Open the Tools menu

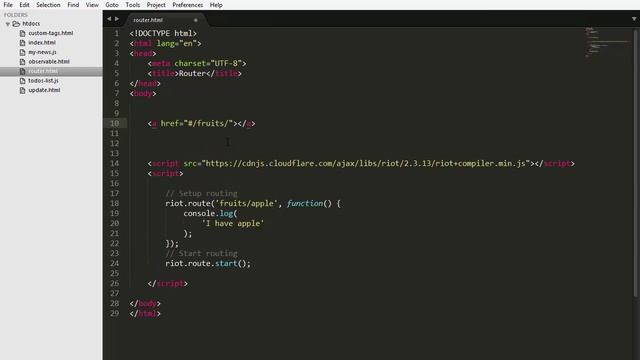click(132, 5)
